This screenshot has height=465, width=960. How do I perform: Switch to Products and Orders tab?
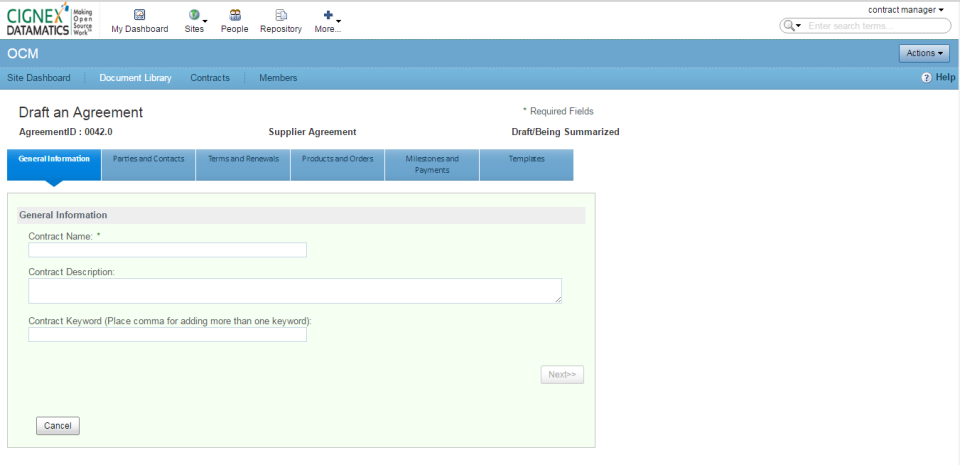(x=337, y=165)
